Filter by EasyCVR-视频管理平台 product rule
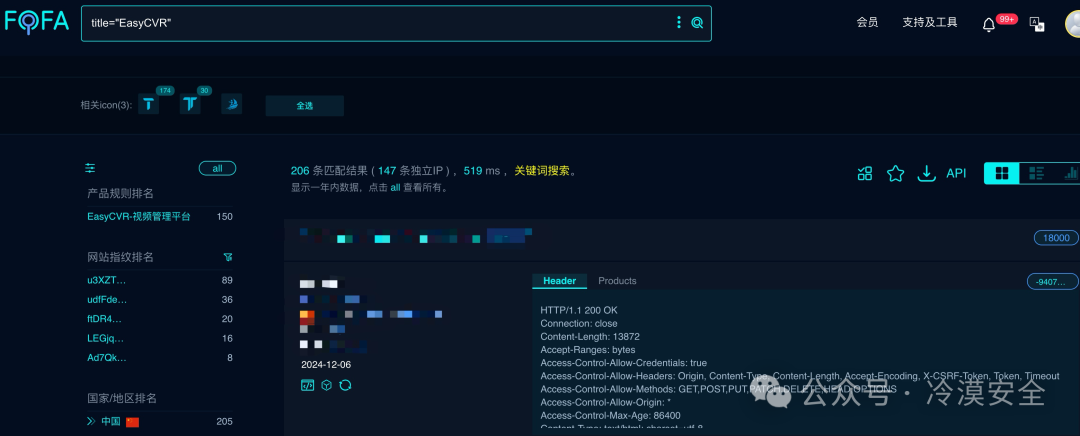Screen dimensions: 1080x436 coord(138,216)
